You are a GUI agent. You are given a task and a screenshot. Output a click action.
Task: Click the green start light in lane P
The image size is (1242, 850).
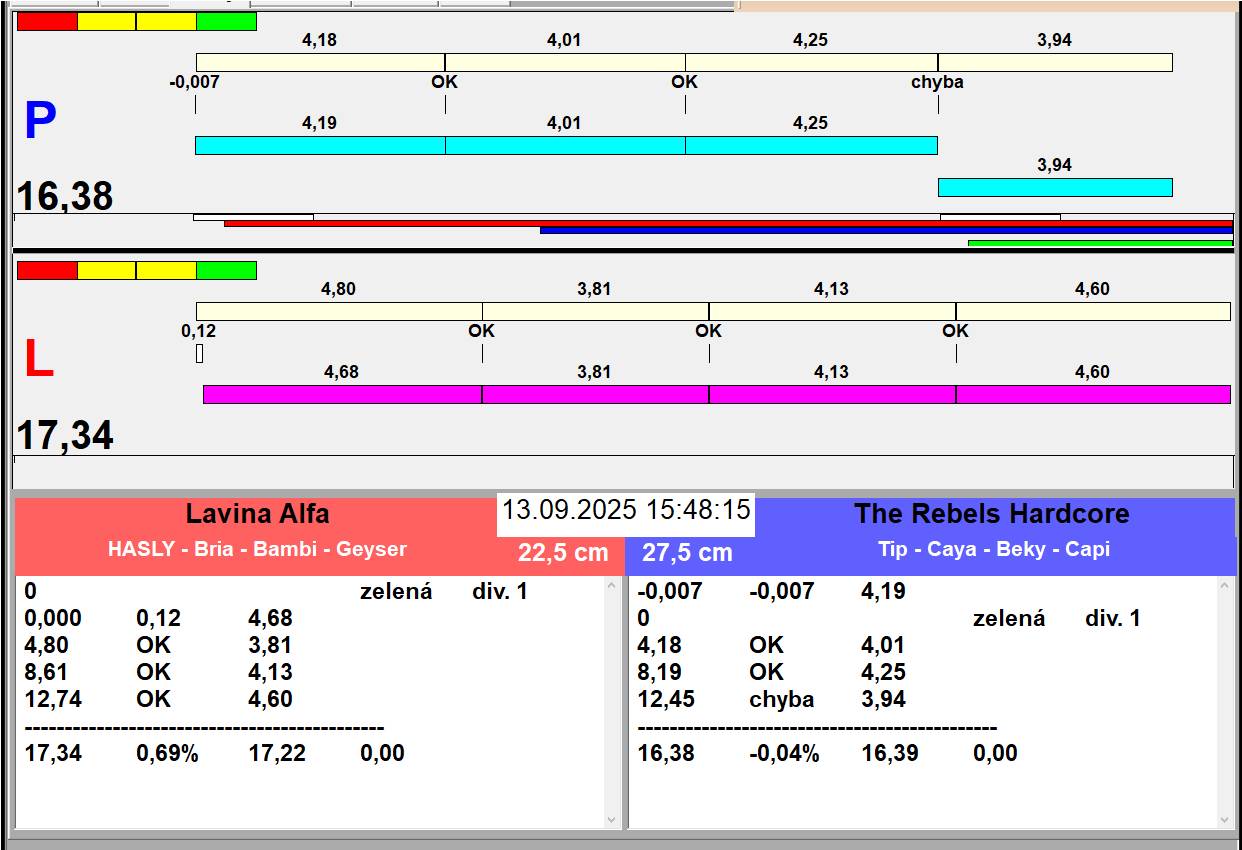pyautogui.click(x=226, y=21)
